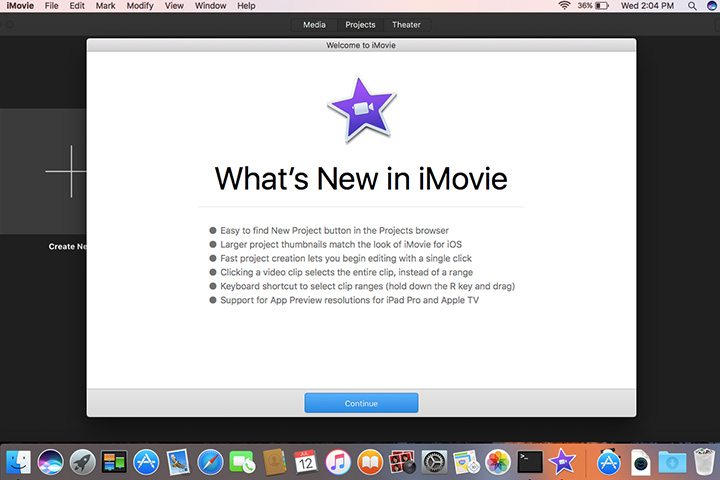
Task: Click the Siri icon in the menu bar
Action: [x=712, y=6]
